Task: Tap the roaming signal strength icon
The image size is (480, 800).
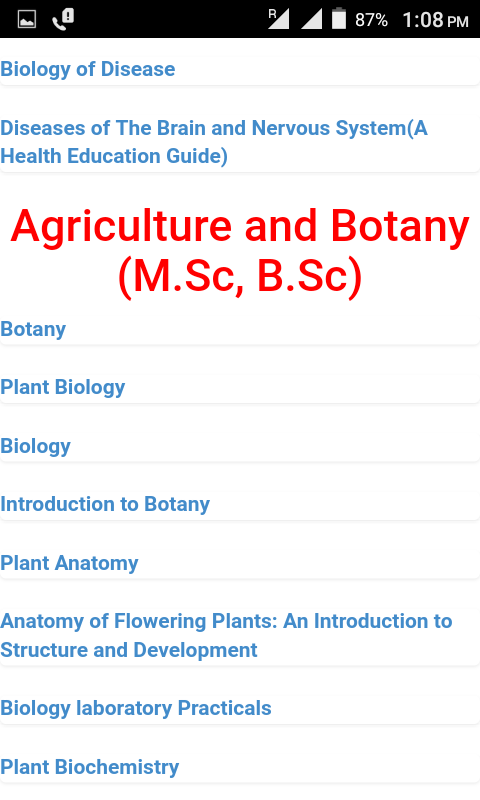Action: click(x=279, y=19)
